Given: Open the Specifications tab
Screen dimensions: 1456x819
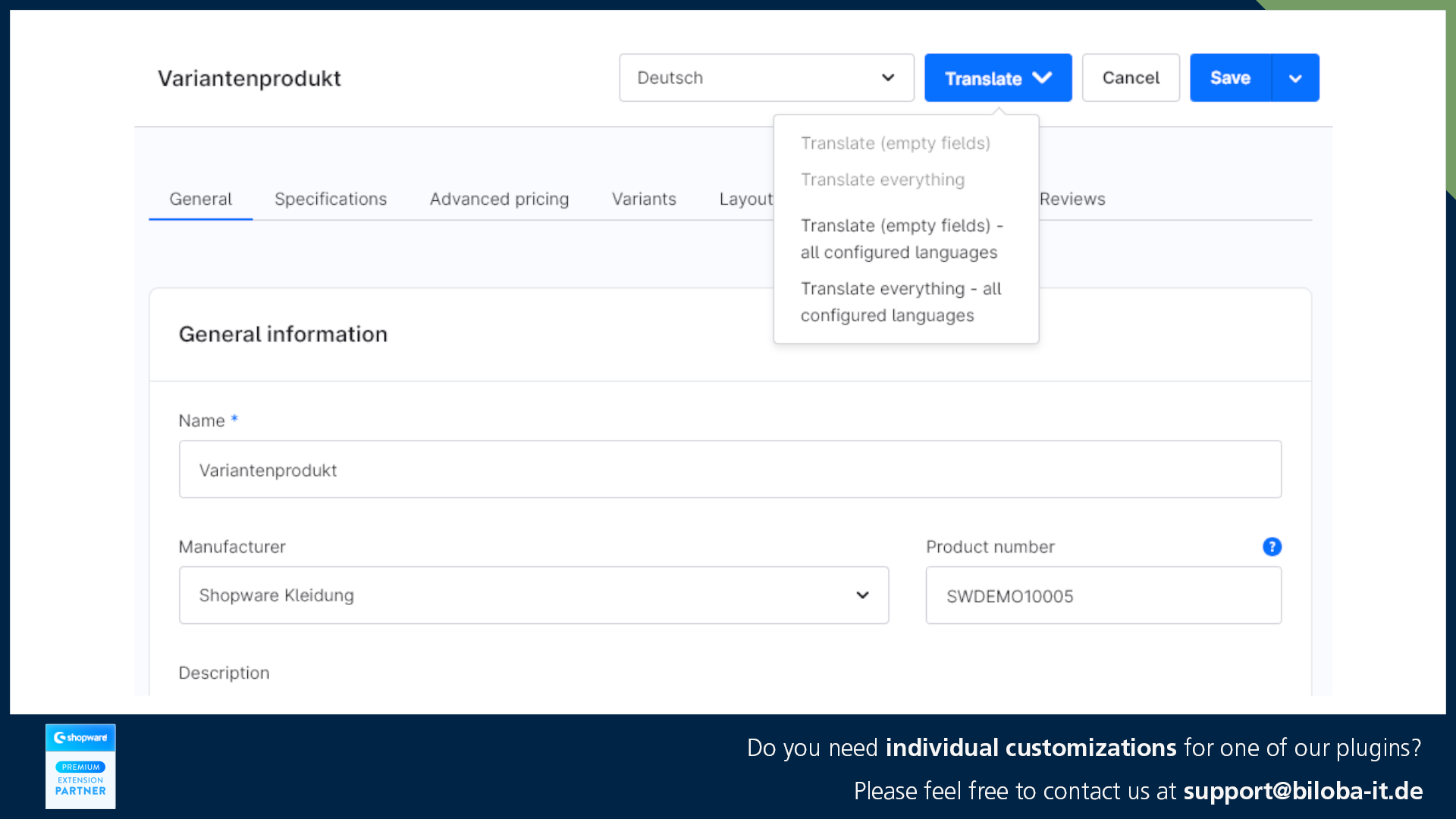Looking at the screenshot, I should (331, 199).
